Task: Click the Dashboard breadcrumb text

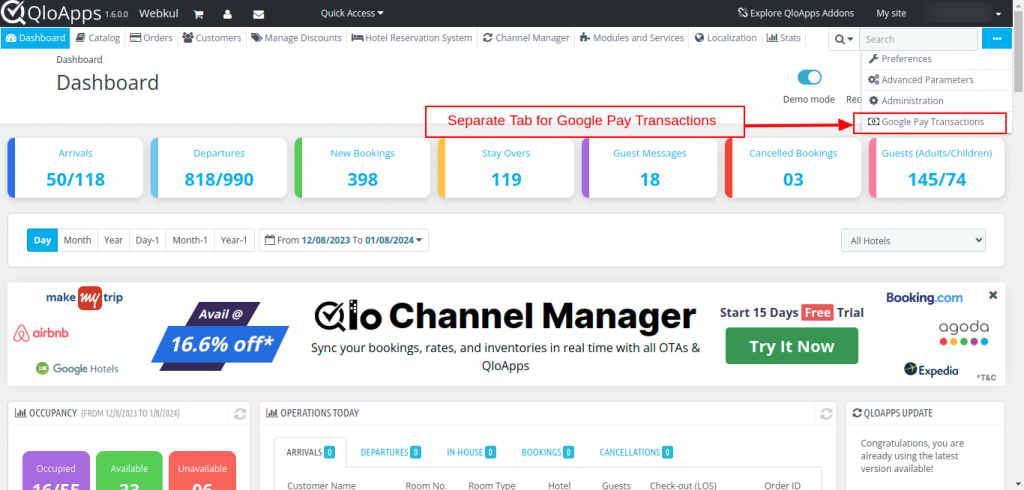Action: click(79, 59)
